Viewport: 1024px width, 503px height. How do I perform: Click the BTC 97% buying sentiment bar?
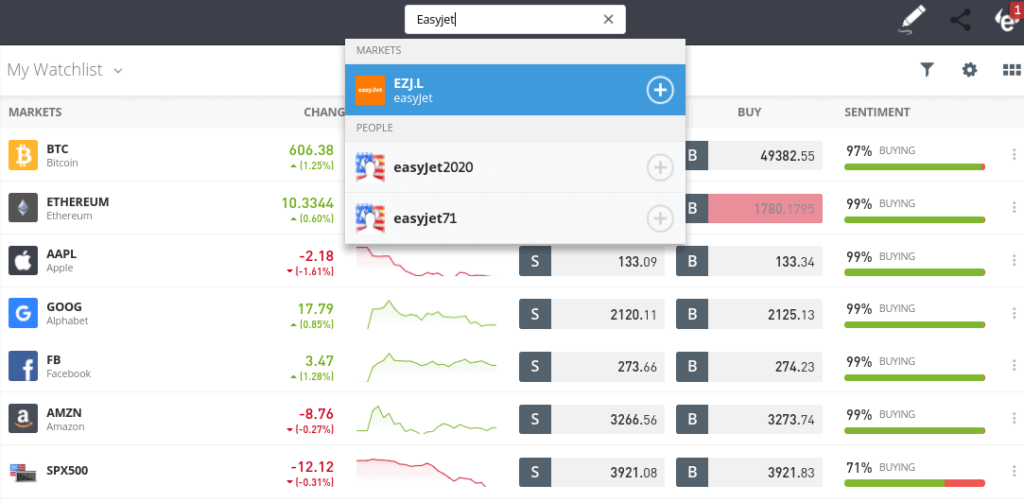point(914,167)
